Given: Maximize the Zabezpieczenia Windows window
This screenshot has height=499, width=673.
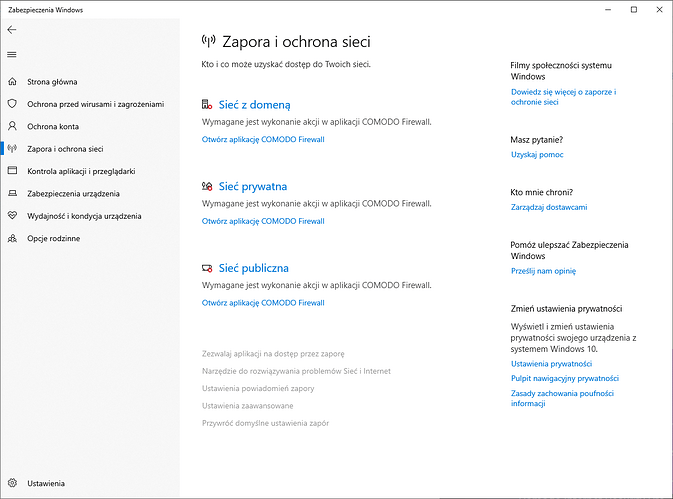Looking at the screenshot, I should pyautogui.click(x=634, y=9).
